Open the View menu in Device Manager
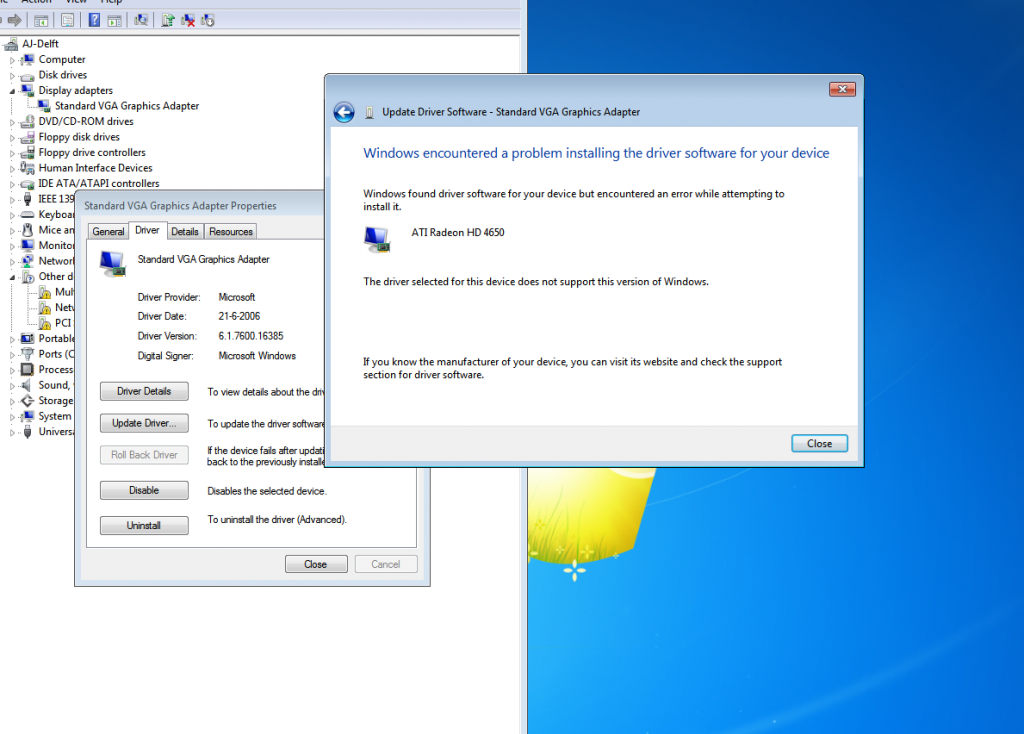The height and width of the screenshot is (734, 1024). point(76,2)
